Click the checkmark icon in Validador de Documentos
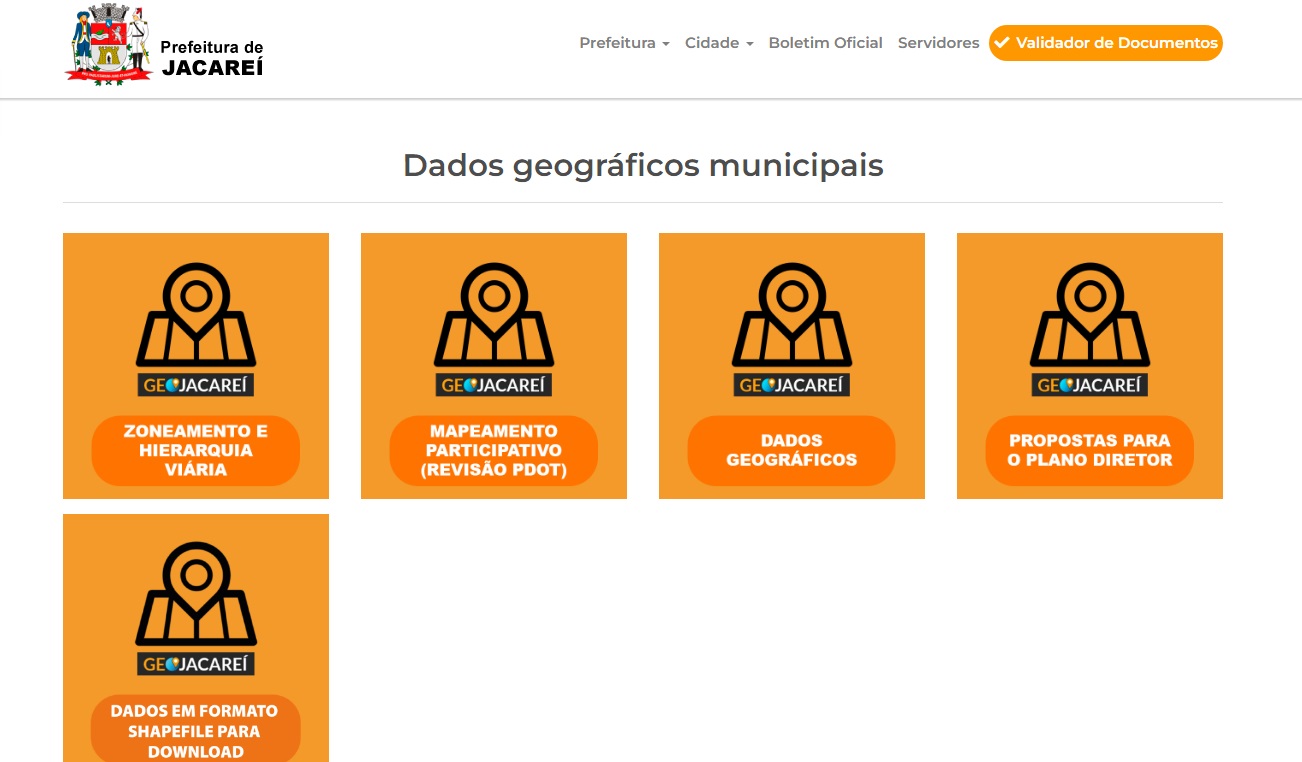 [1001, 43]
